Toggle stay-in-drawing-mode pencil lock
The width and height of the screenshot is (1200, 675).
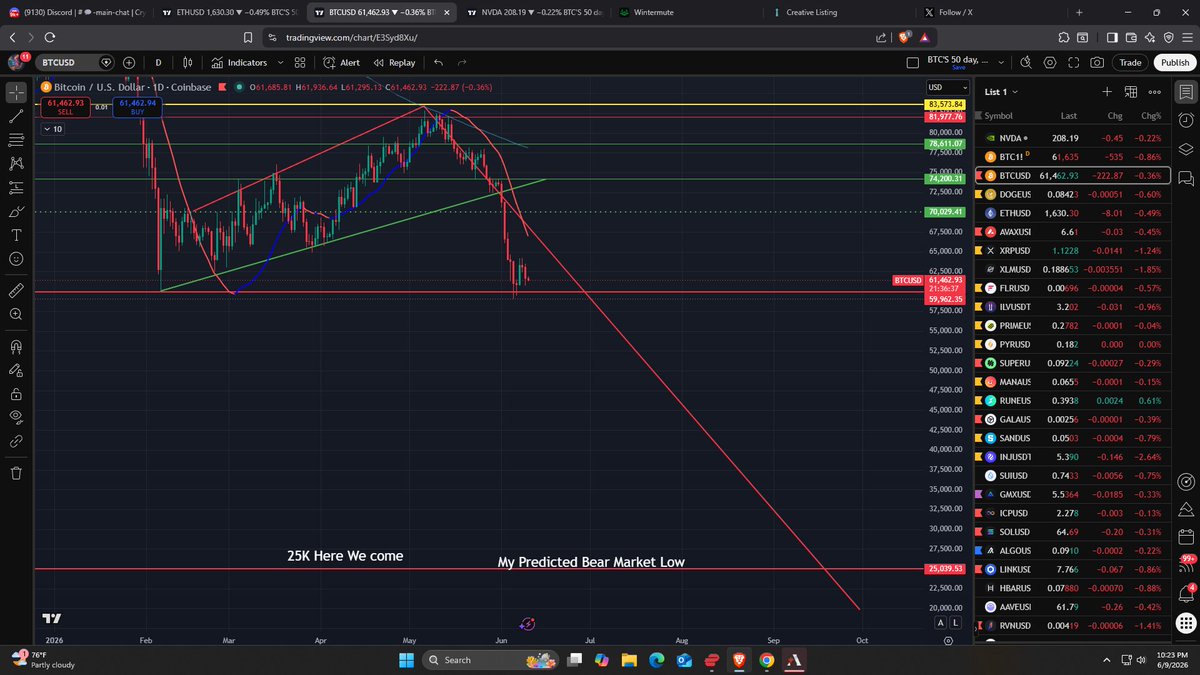[16, 372]
